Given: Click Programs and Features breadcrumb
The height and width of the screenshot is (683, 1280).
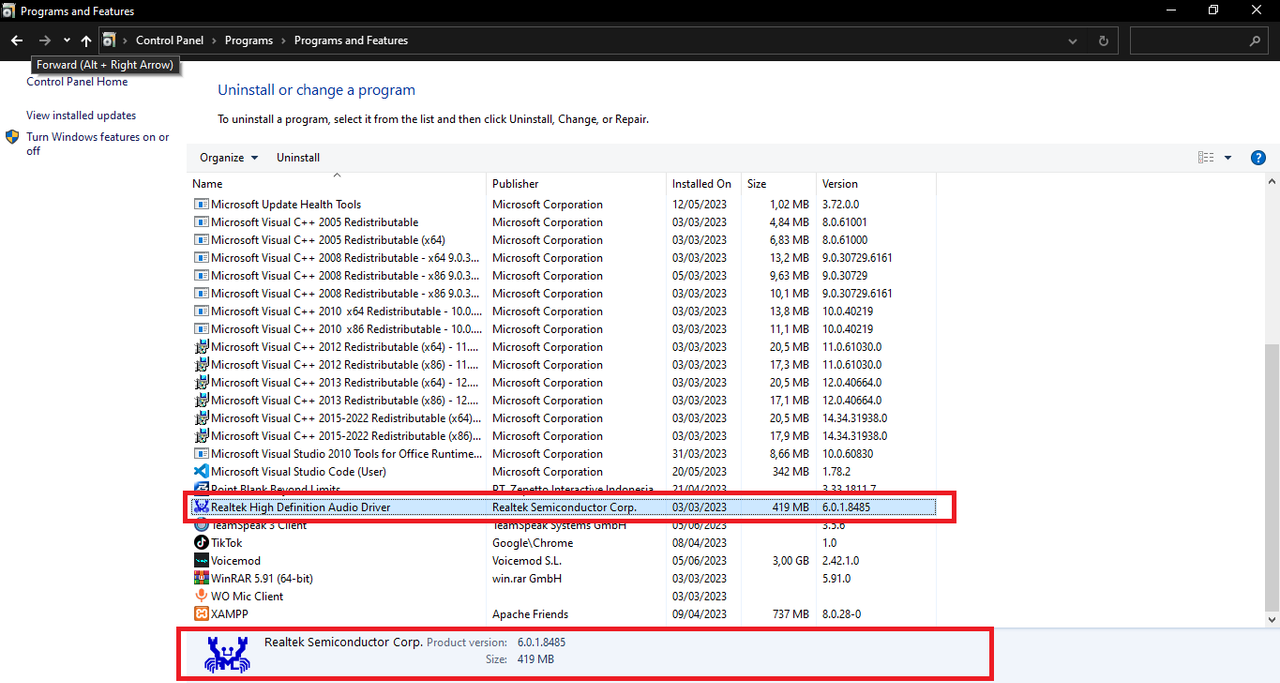Looking at the screenshot, I should [351, 41].
